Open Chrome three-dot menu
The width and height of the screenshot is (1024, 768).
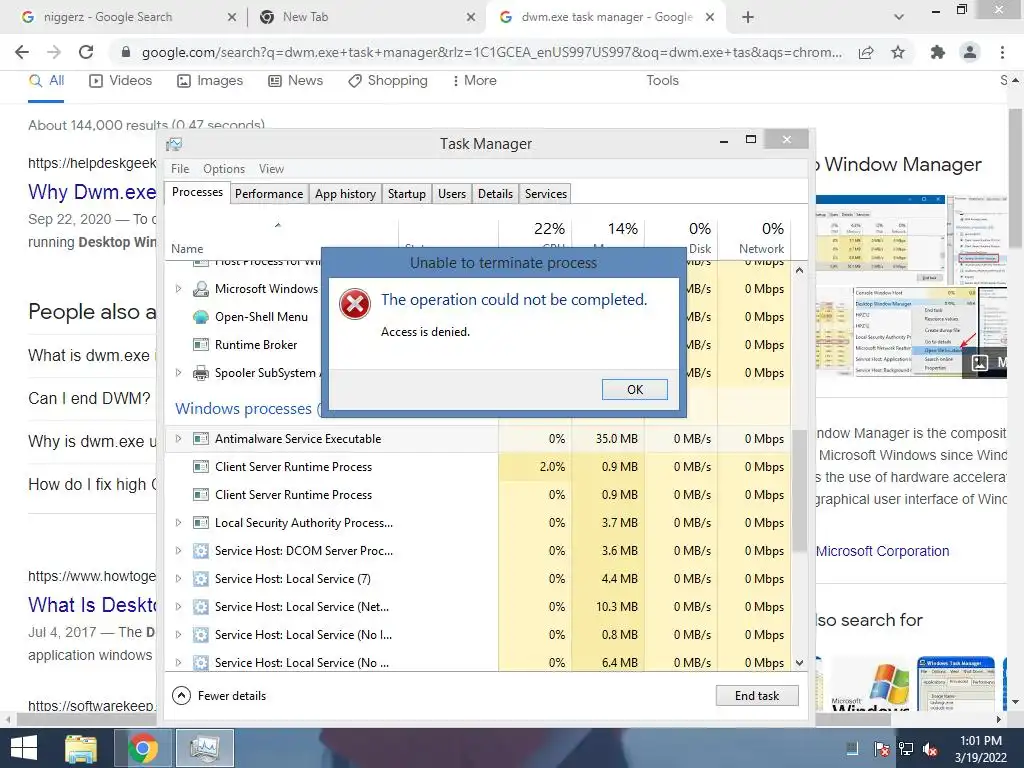pyautogui.click(x=1002, y=52)
